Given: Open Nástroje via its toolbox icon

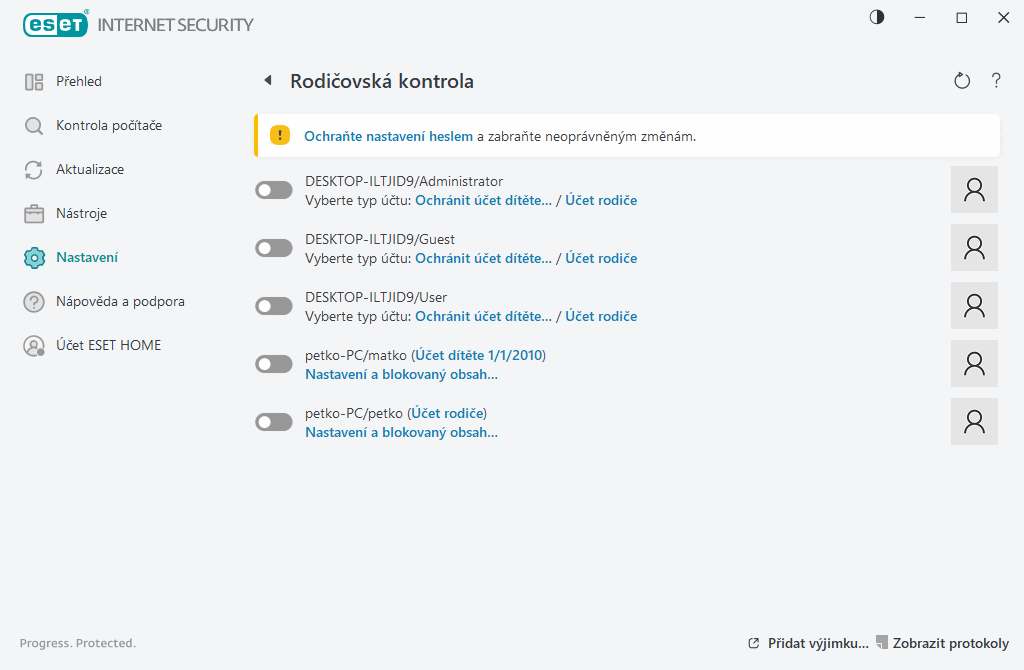Looking at the screenshot, I should (x=34, y=213).
